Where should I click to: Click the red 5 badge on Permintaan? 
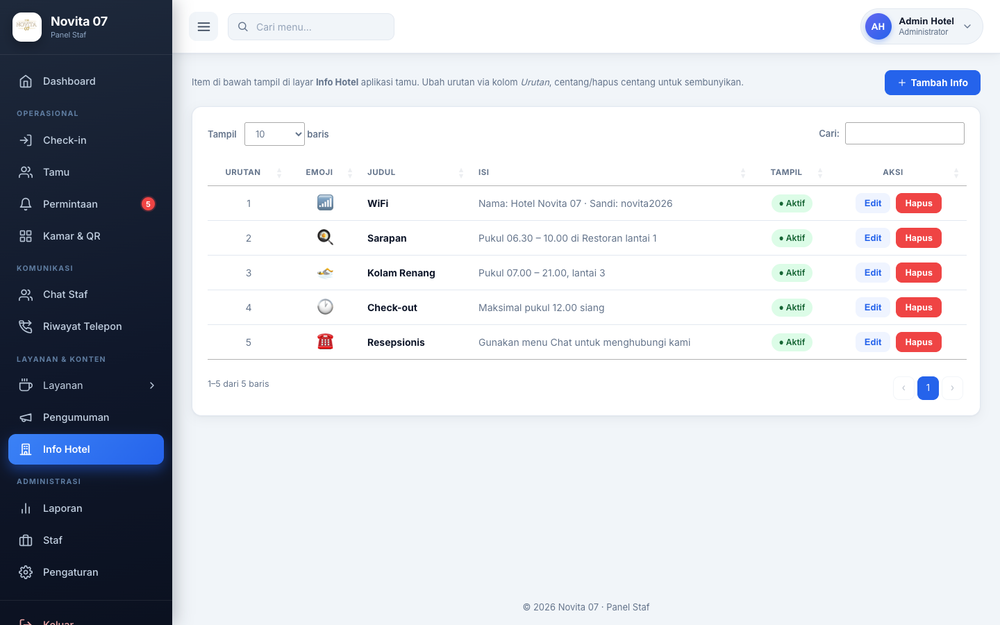(148, 204)
